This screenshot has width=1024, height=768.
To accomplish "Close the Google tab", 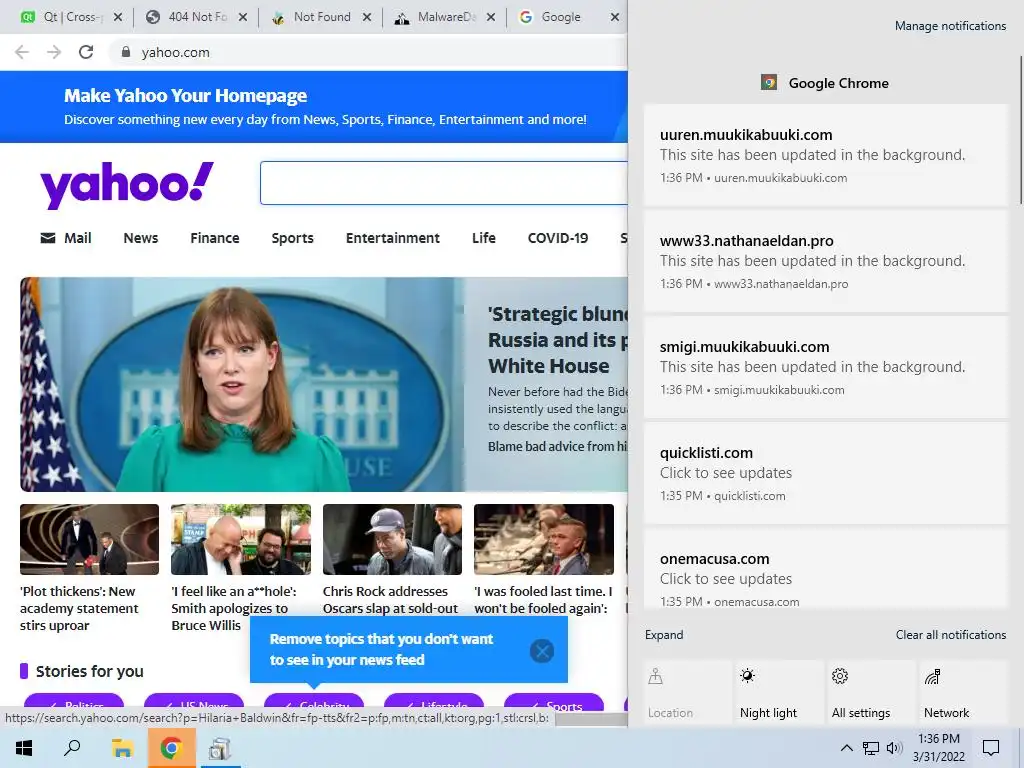I will pyautogui.click(x=615, y=17).
